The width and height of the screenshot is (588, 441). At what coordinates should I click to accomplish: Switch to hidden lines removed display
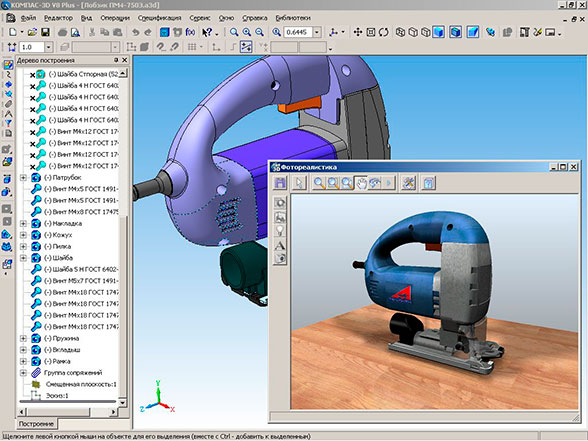413,32
